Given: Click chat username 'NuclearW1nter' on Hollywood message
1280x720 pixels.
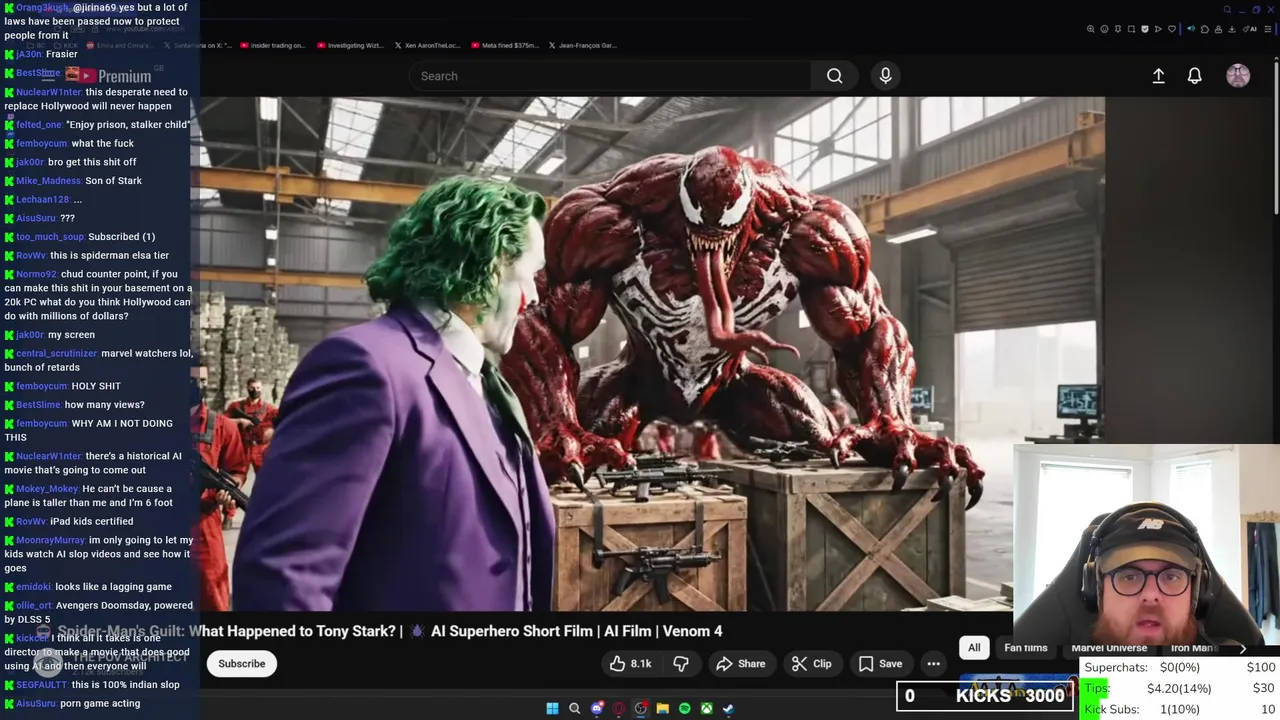Looking at the screenshot, I should coord(49,92).
